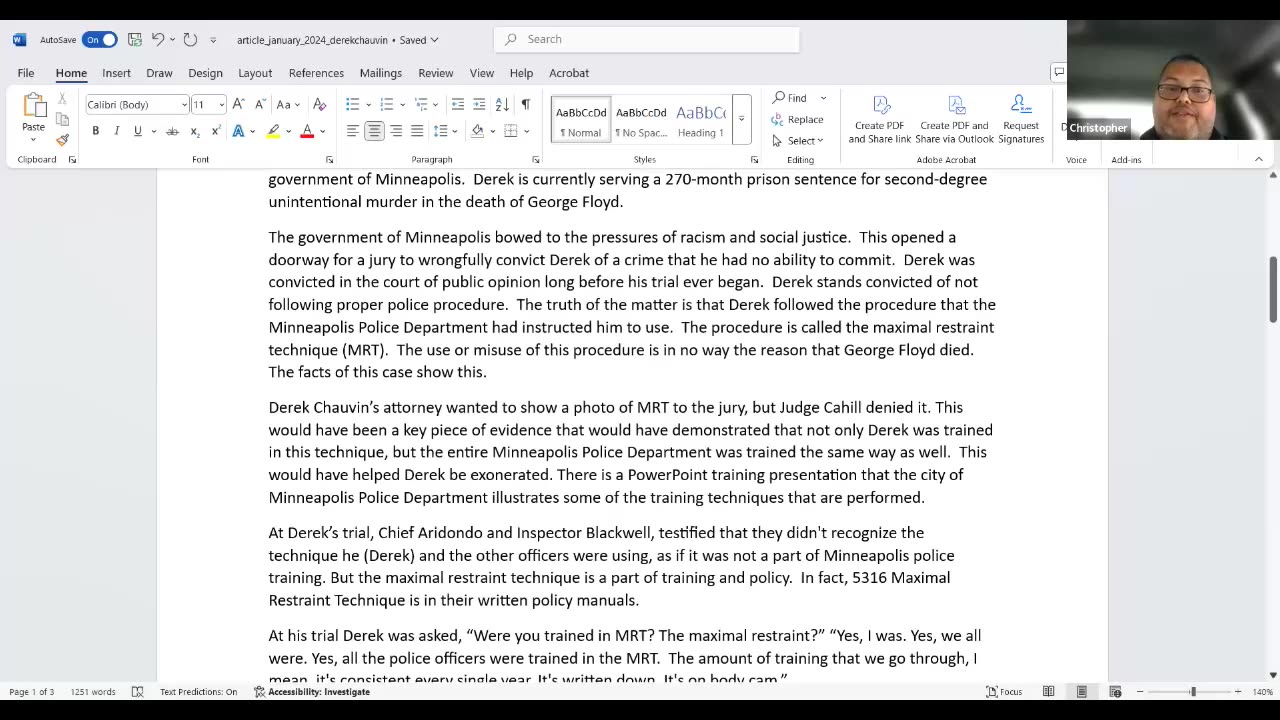Clear all formatting
The image size is (1280, 720).
click(x=319, y=104)
